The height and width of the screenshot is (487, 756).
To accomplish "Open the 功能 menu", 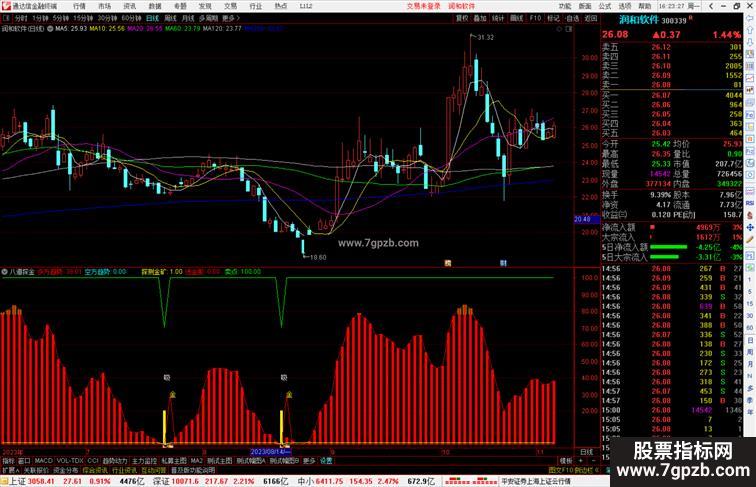I will 565,6.
